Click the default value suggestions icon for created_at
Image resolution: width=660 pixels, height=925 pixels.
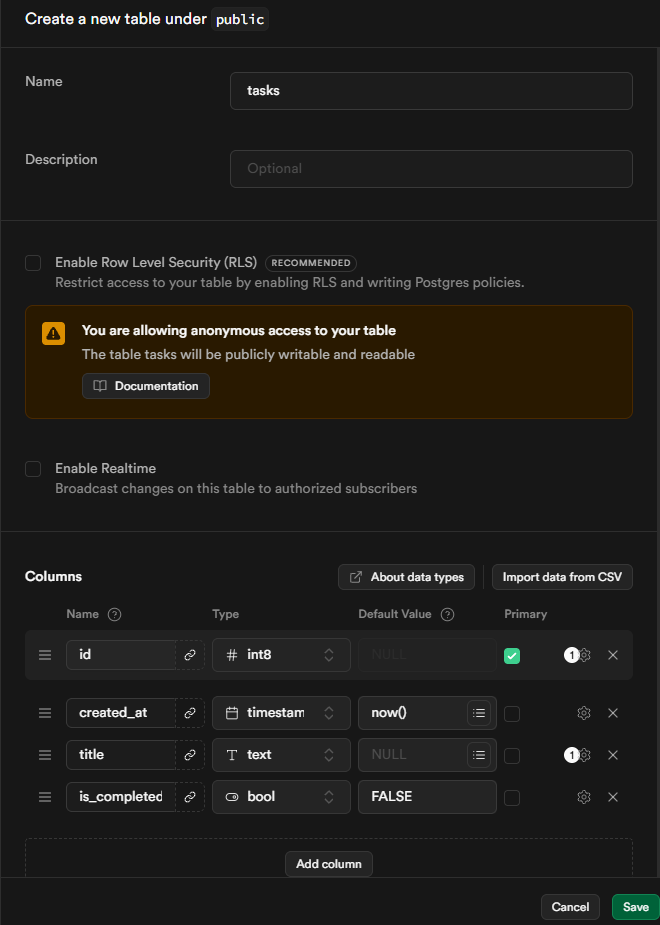point(479,713)
